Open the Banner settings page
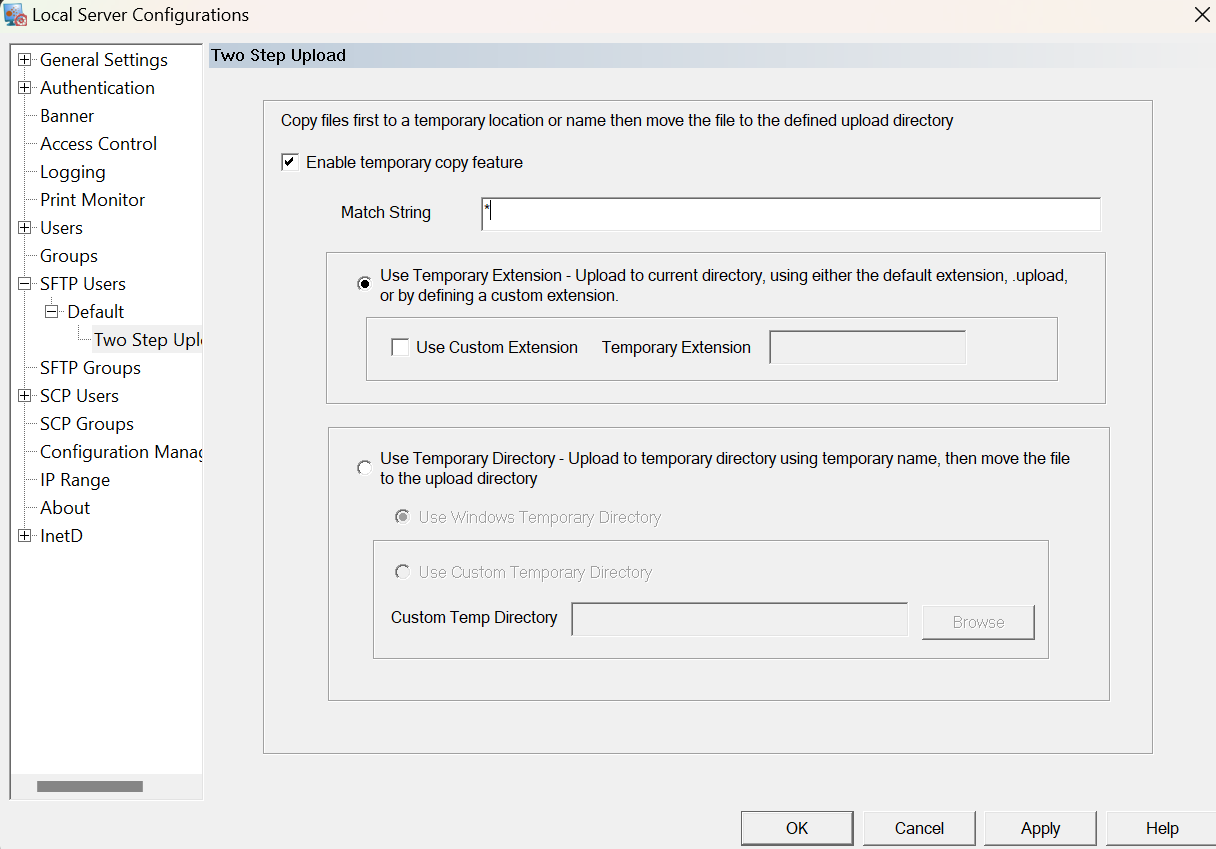This screenshot has width=1216, height=849. click(x=67, y=116)
